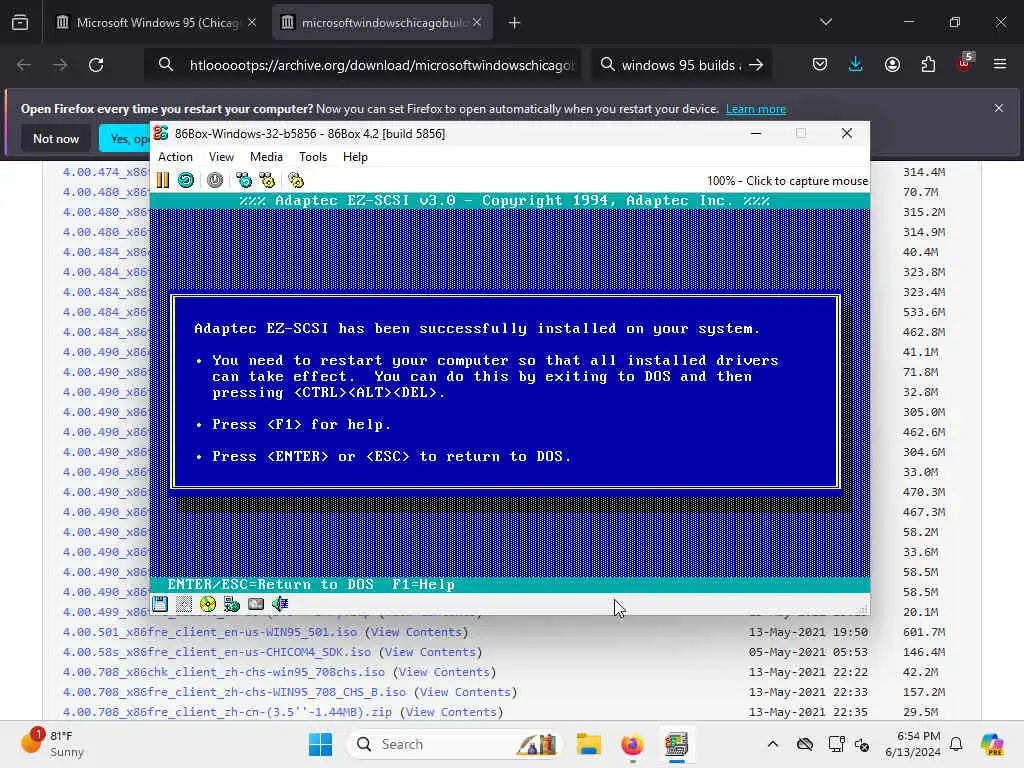
Task: Click 86Box icon in taskbar
Action: 676,744
